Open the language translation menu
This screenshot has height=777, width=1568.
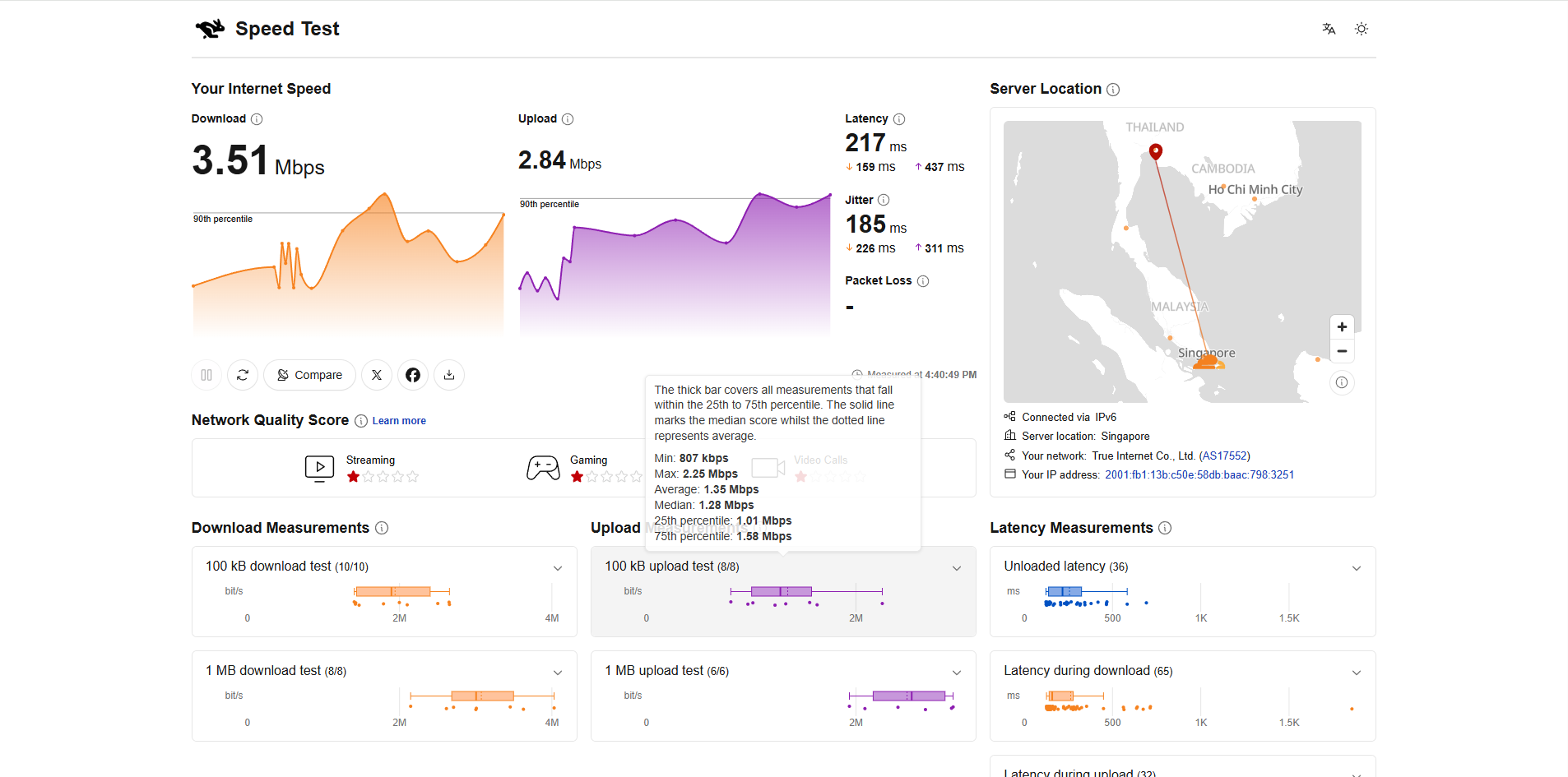point(1329,29)
